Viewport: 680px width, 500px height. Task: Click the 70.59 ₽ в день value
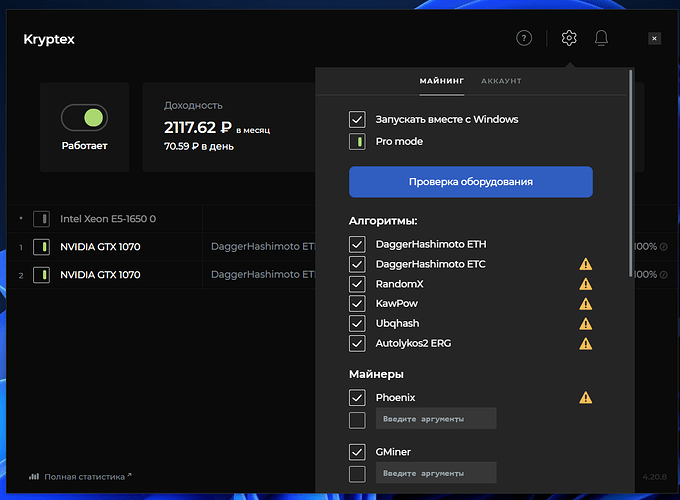pos(199,147)
